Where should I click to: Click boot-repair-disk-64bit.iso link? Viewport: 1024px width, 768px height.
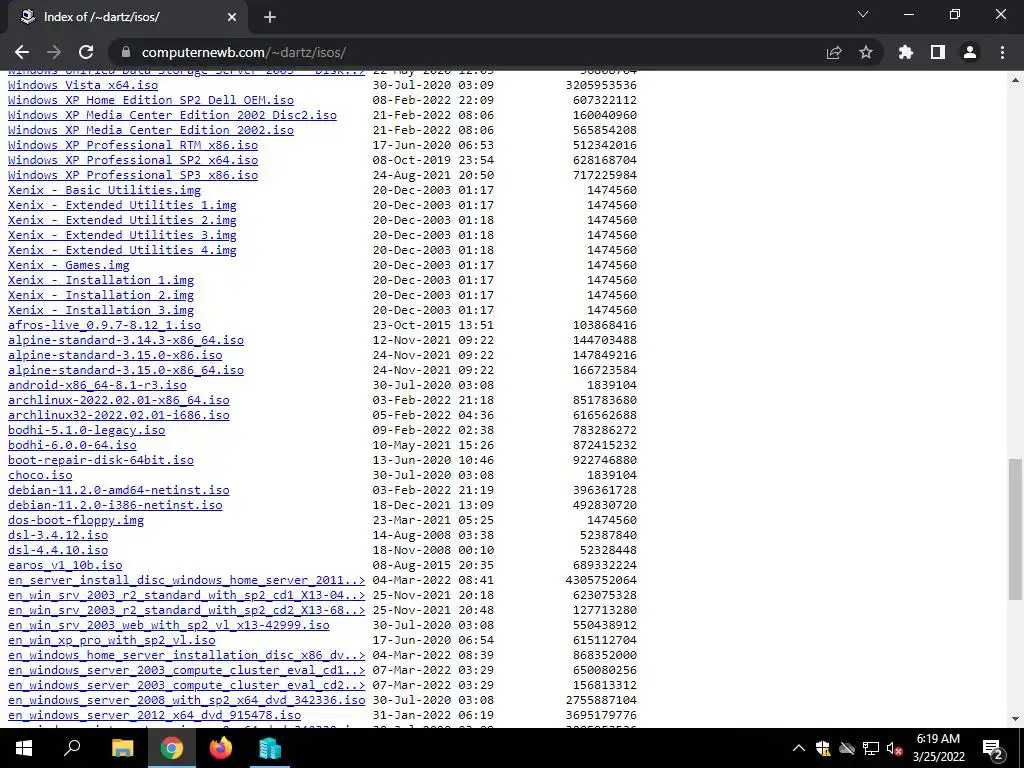(101, 460)
